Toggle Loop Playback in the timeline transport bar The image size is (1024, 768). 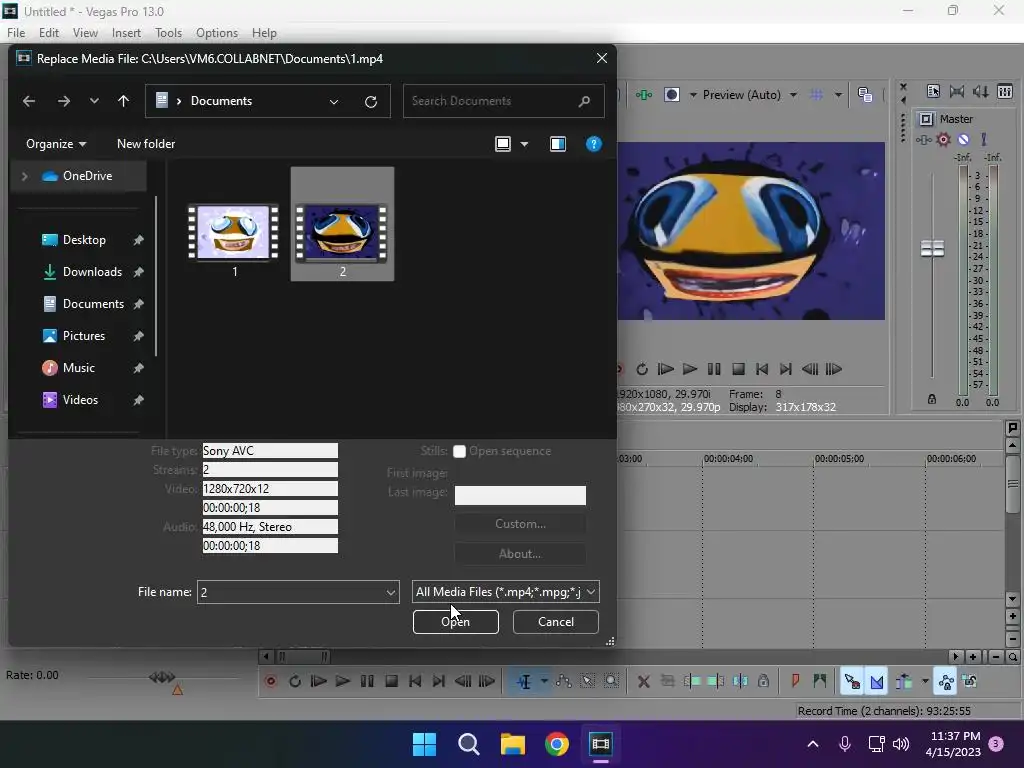295,681
